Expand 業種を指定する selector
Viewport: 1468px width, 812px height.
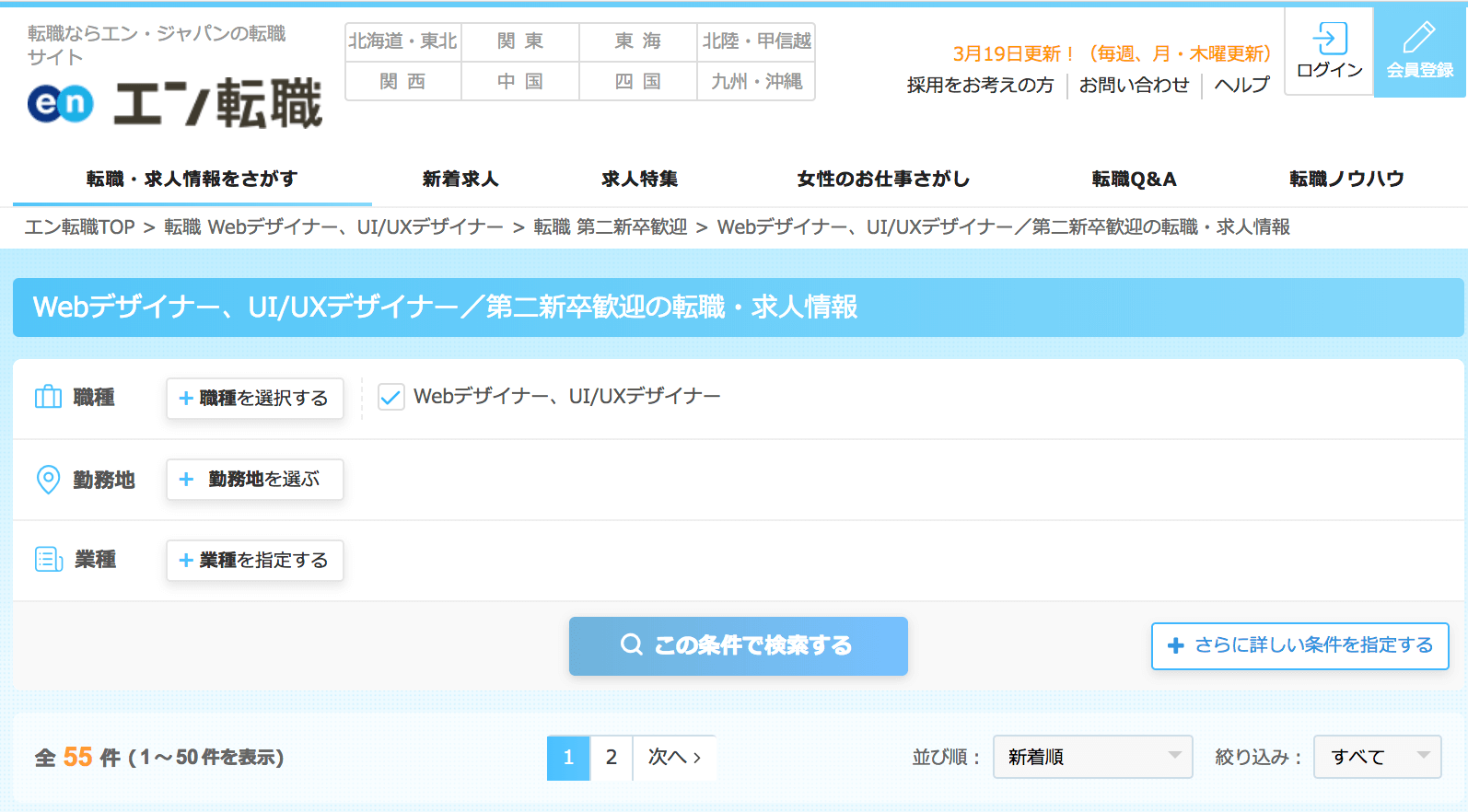click(x=255, y=560)
